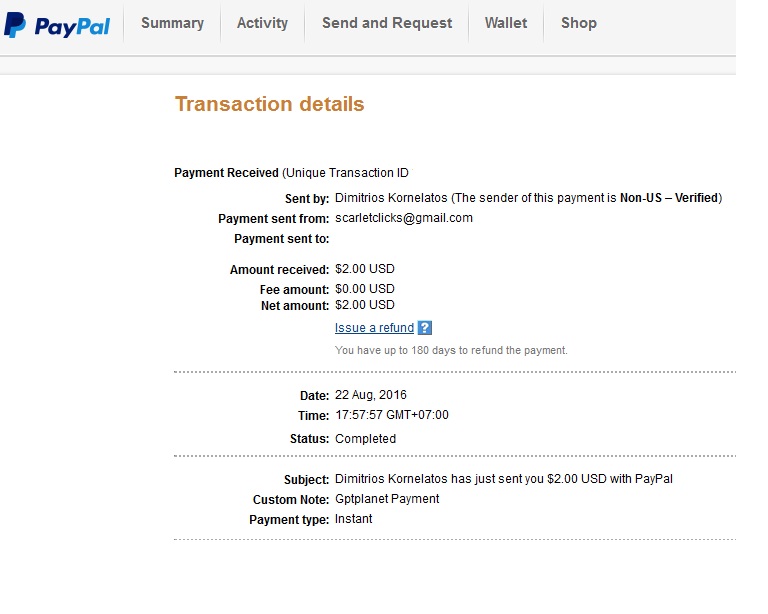Click the Issue a refund link

[x=374, y=328]
